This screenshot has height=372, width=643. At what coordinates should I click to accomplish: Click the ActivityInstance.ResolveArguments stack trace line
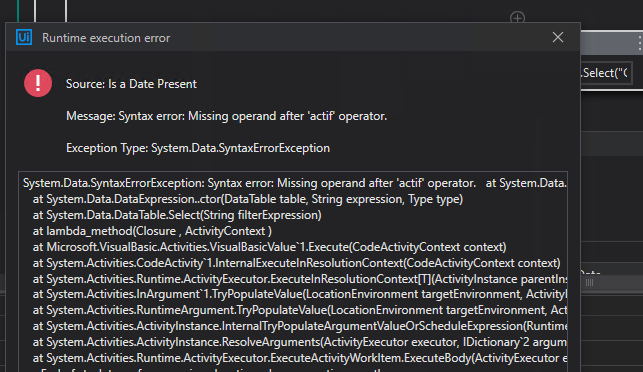click(300, 342)
